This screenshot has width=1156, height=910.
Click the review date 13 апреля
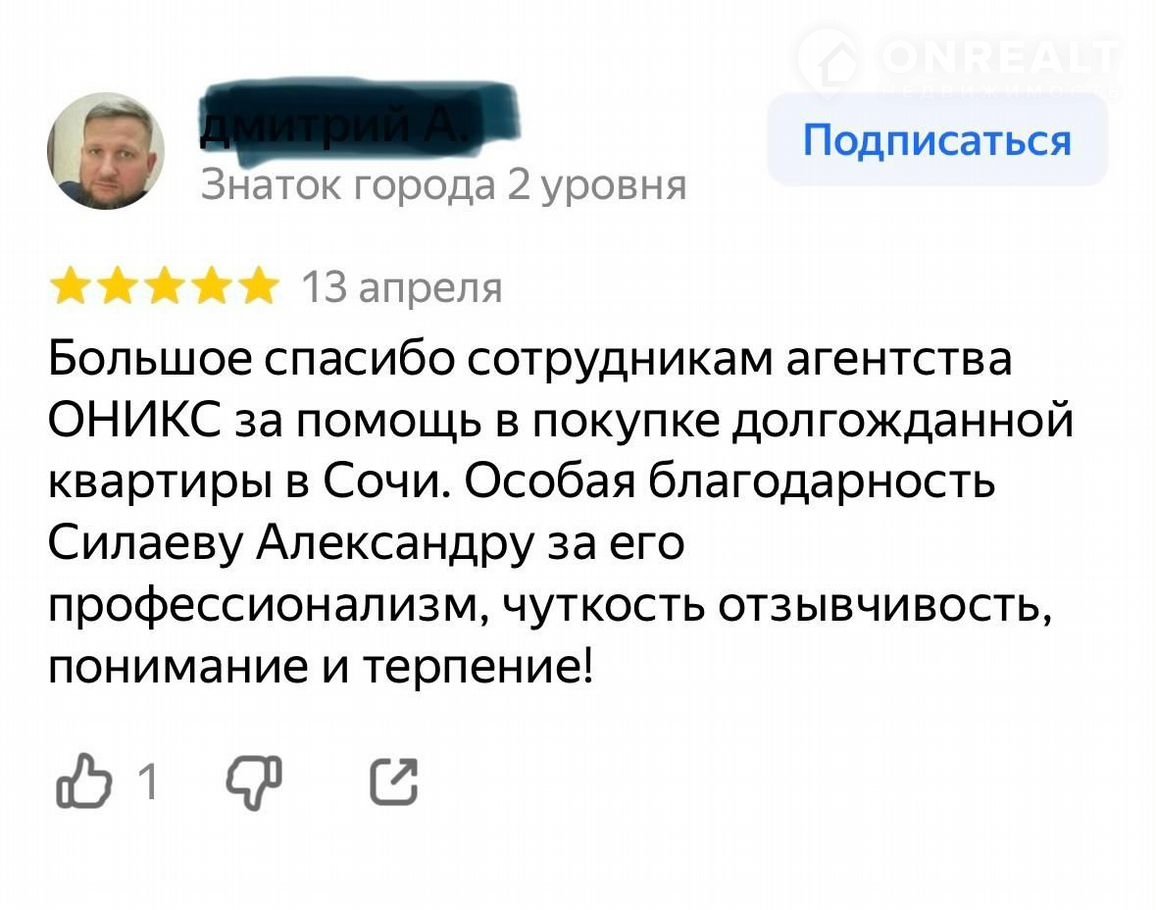point(401,288)
